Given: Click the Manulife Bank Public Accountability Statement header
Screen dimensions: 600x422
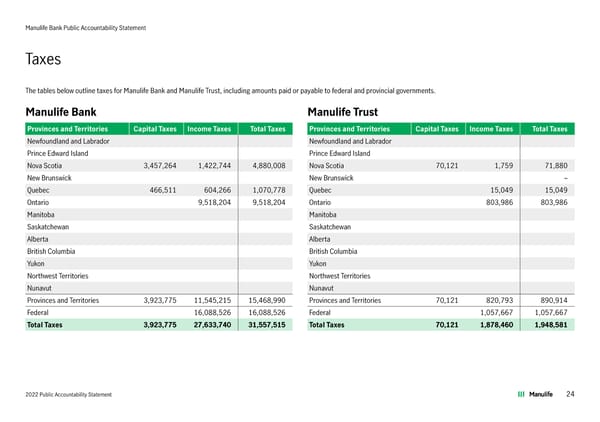Looking at the screenshot, I should tap(87, 27).
